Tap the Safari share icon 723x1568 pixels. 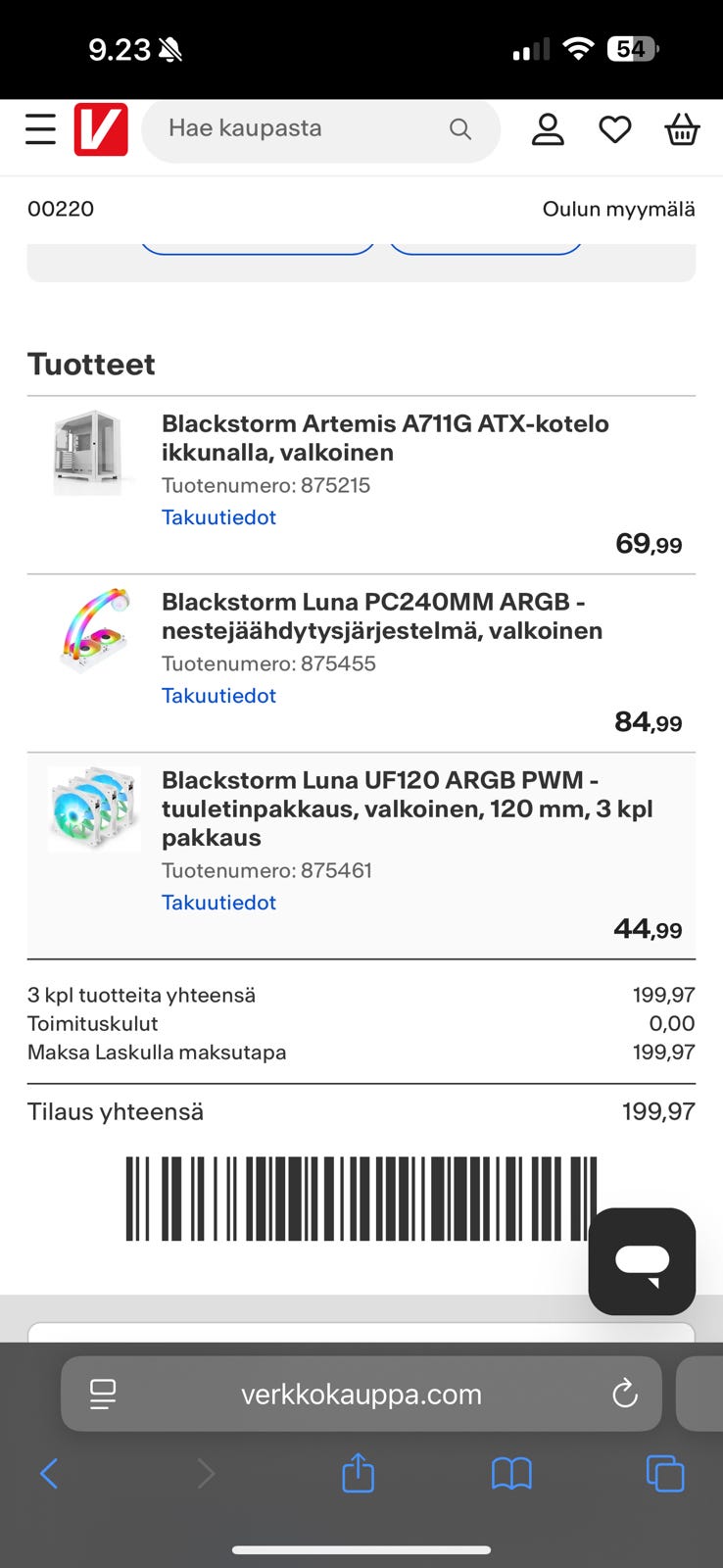point(359,1473)
